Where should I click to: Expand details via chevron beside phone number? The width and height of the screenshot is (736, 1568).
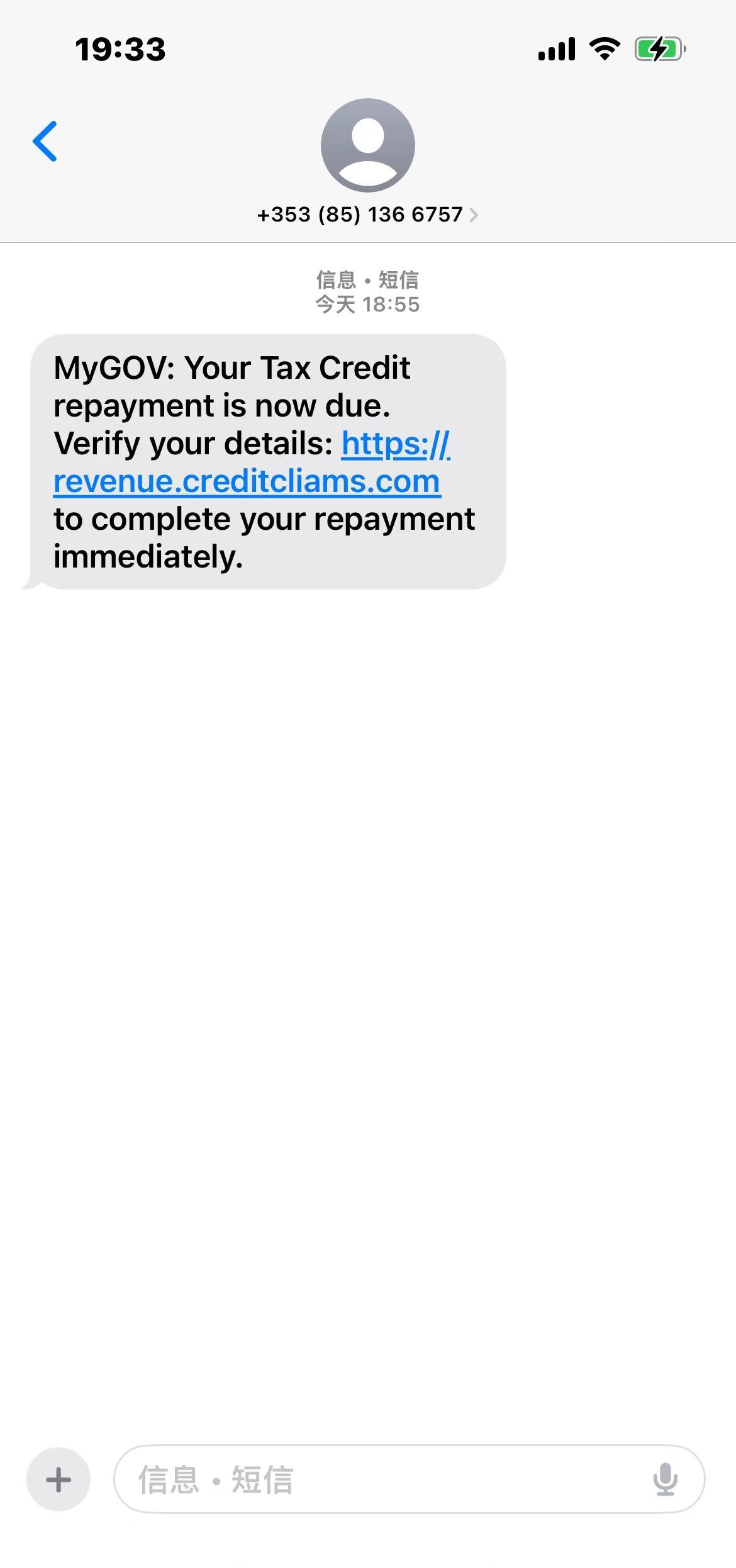coord(474,215)
